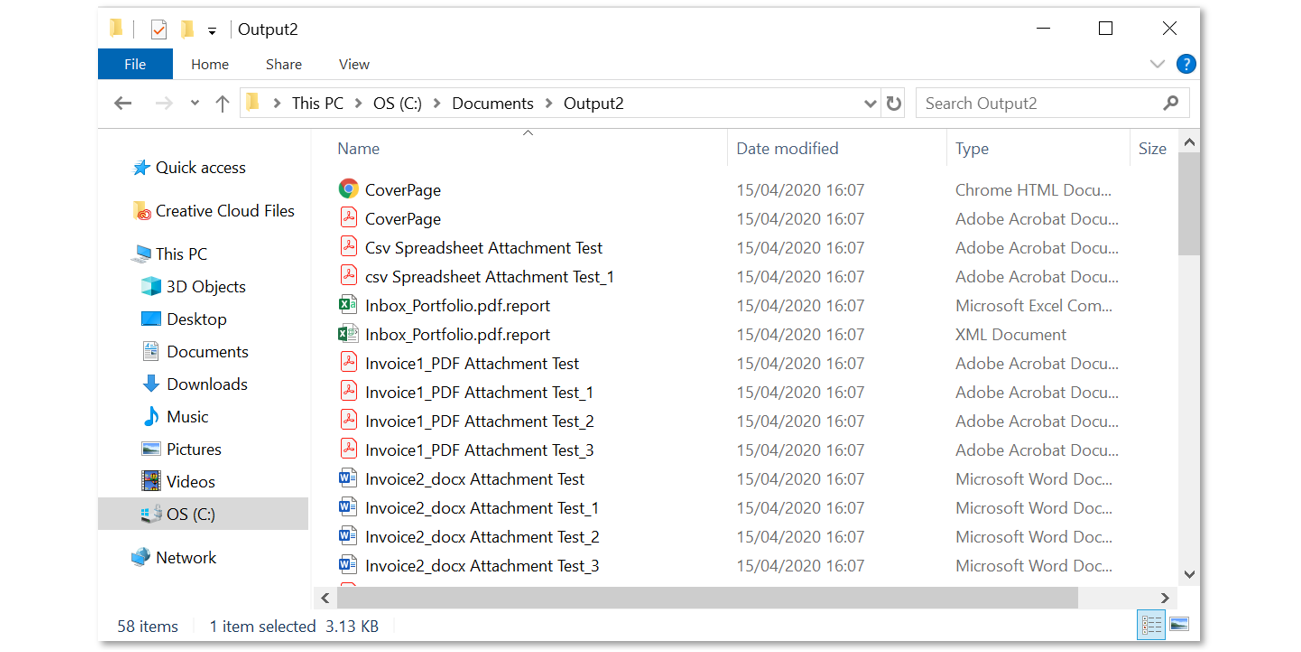Switch to details view in the status bar

(1150, 624)
